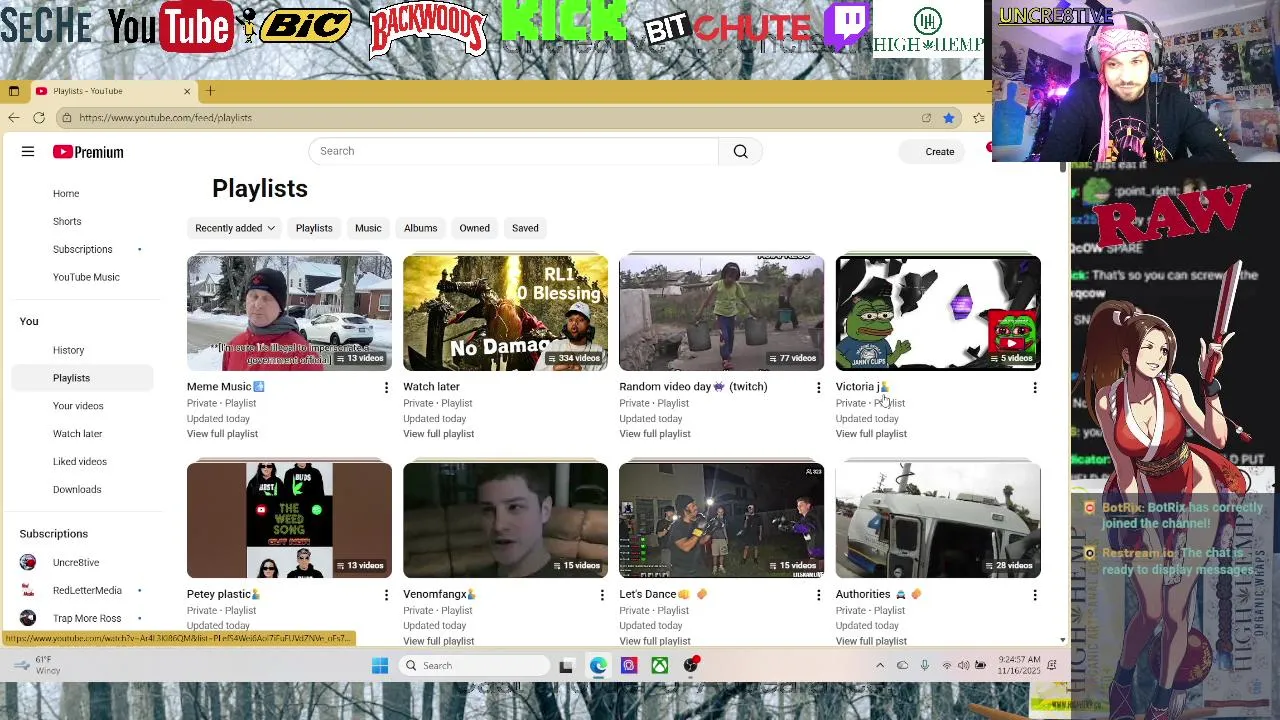This screenshot has width=1280, height=720.
Task: Click the magnifier search button on YouTube
Action: tap(740, 151)
